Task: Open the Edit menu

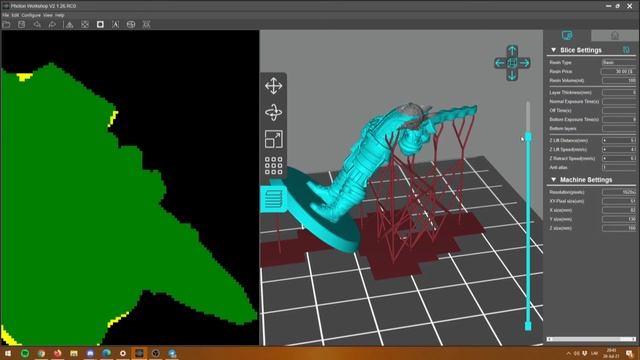Action: (x=15, y=15)
